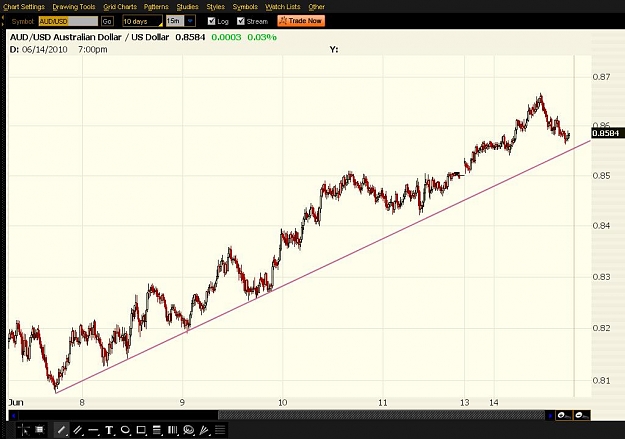625x439 pixels.
Task: Click the 0.82 price axis label
Action: [601, 328]
